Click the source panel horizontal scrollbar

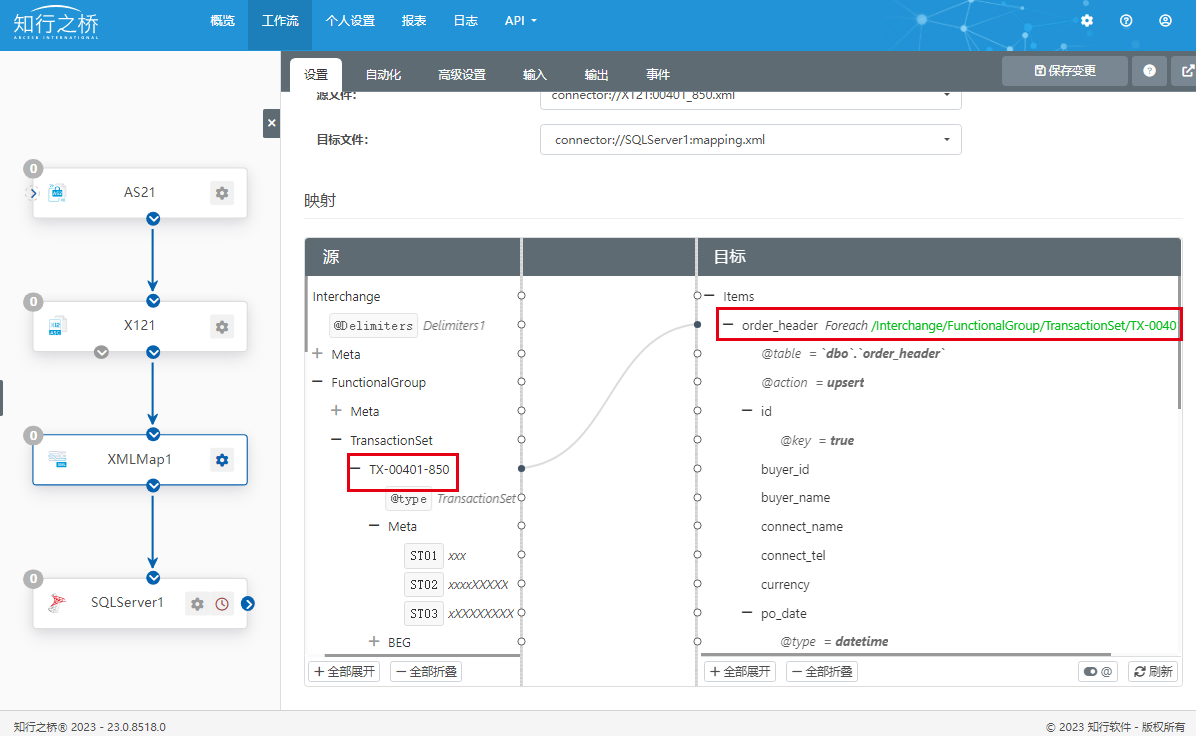coord(422,654)
